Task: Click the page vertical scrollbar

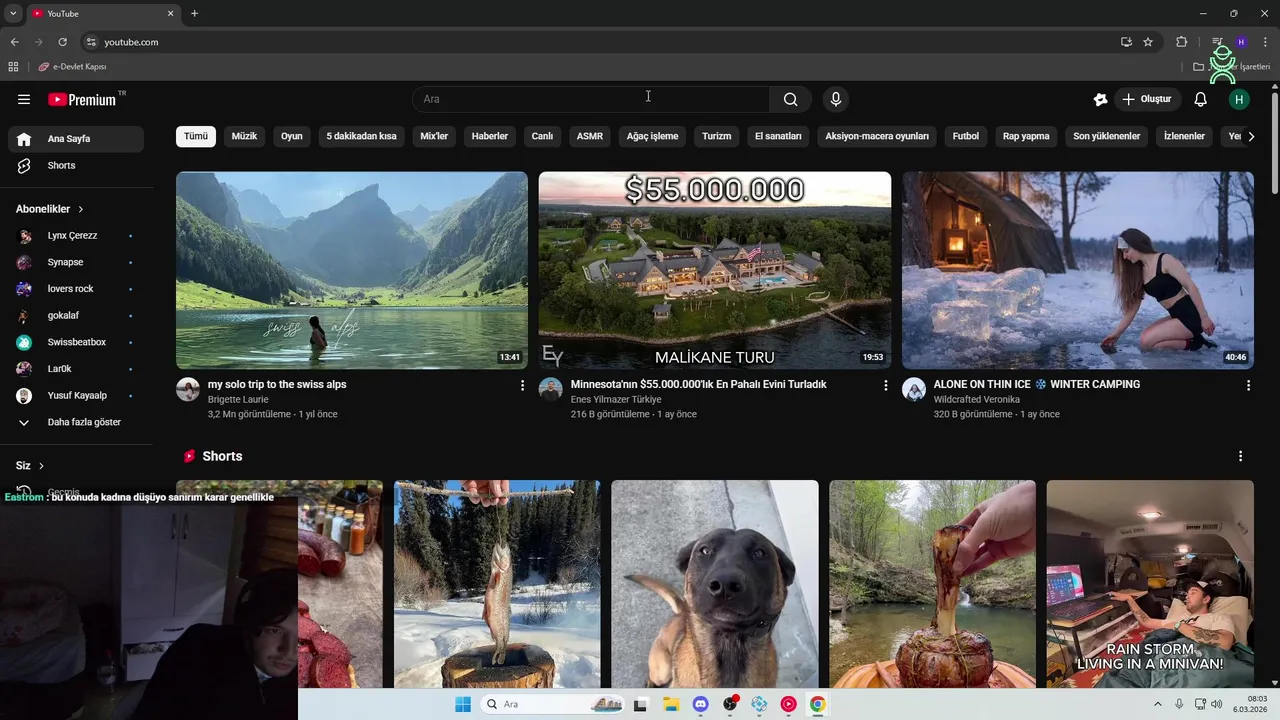Action: coord(1274,143)
